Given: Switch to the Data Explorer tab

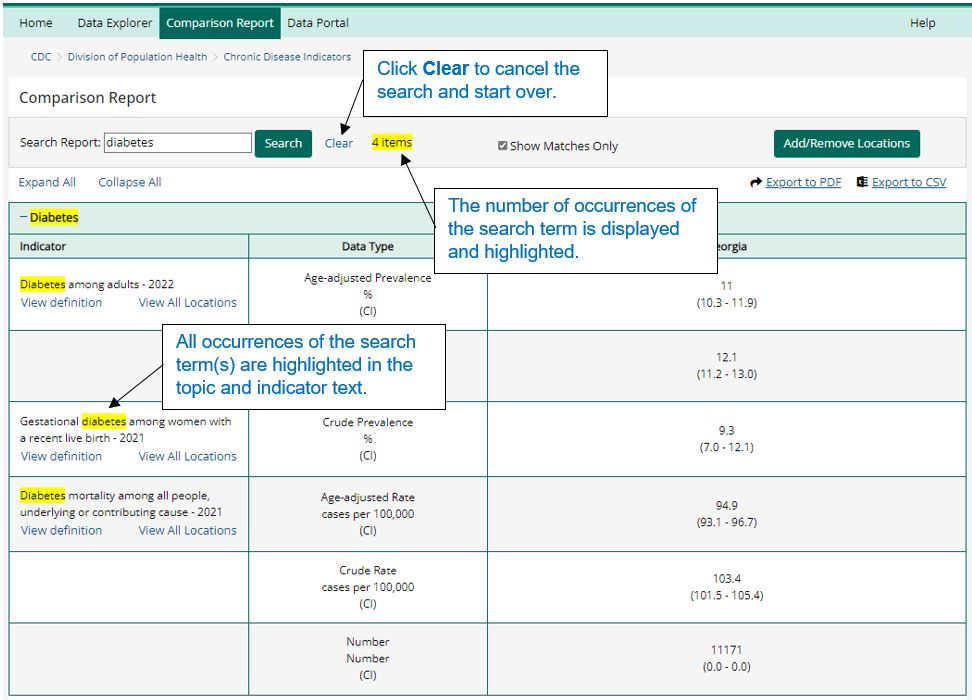Looking at the screenshot, I should click(x=113, y=21).
